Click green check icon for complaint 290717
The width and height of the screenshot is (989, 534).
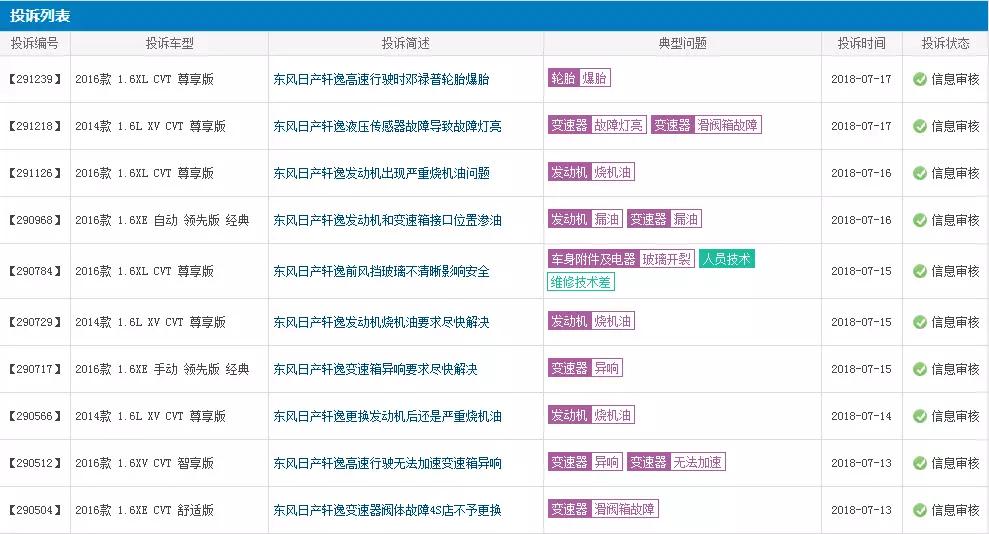point(920,369)
